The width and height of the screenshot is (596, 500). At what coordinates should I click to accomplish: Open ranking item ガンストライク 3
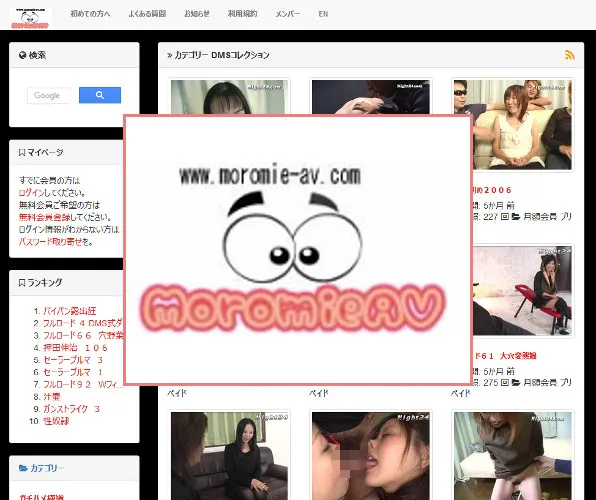click(x=71, y=409)
